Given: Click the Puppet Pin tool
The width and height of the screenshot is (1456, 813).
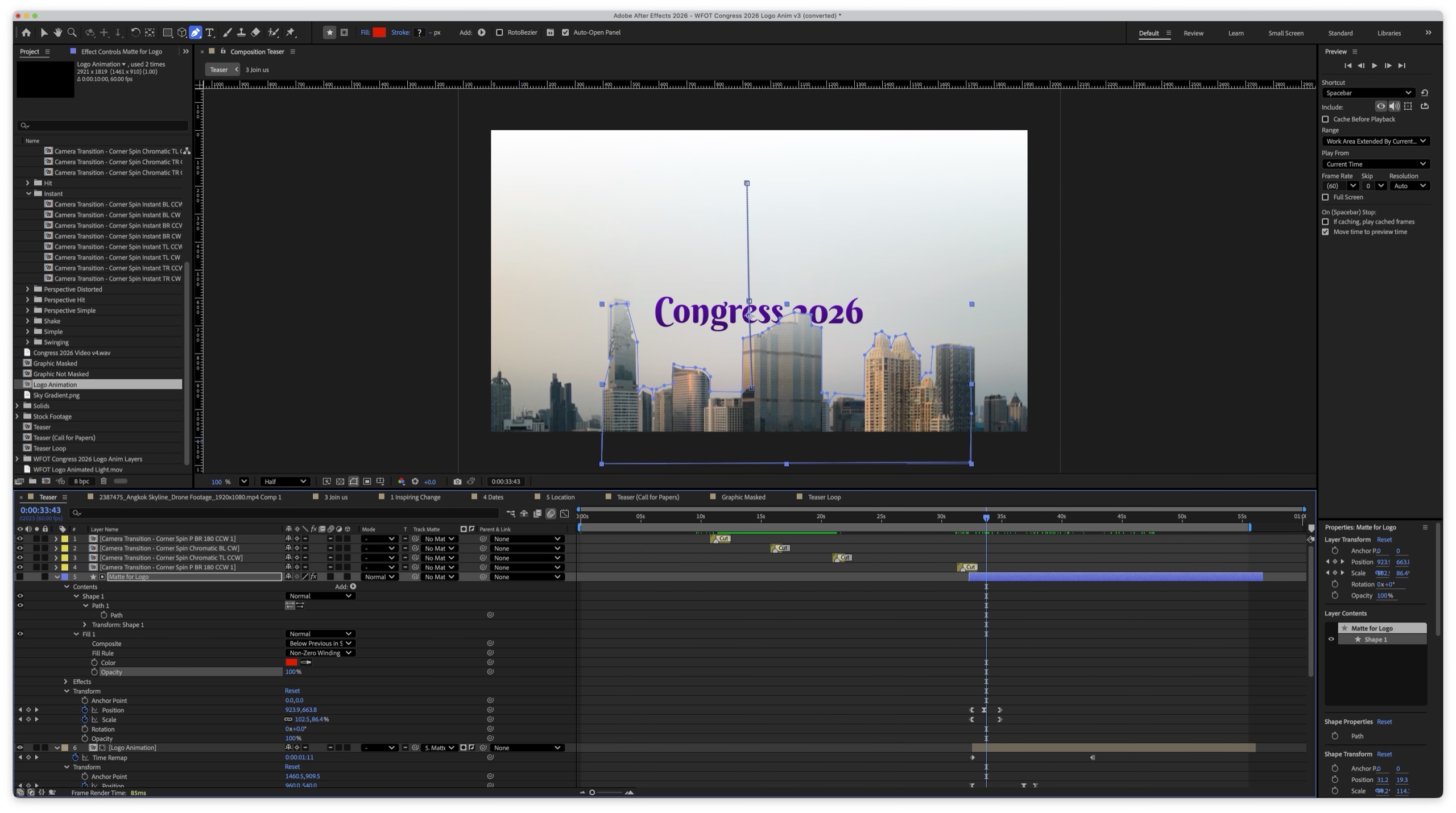Looking at the screenshot, I should (291, 32).
